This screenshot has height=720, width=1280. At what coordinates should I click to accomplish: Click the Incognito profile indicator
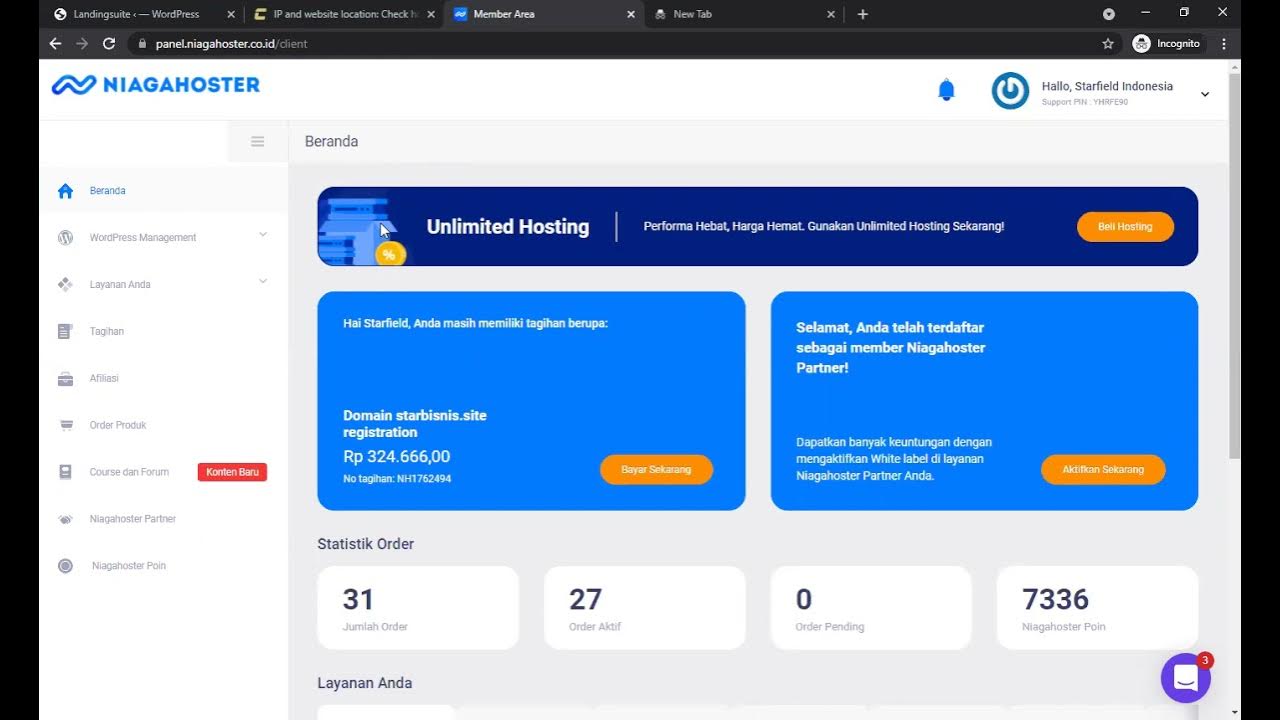[x=1166, y=44]
